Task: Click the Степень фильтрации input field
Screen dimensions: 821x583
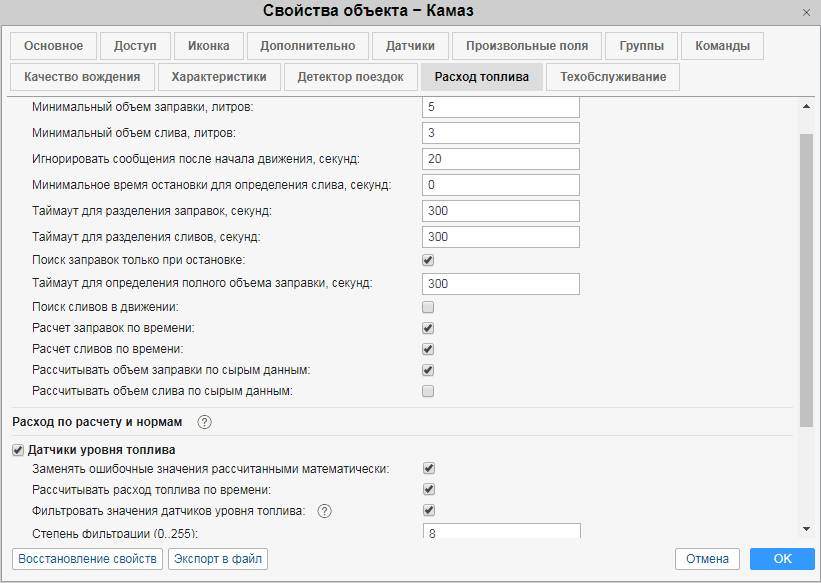Action: [500, 533]
